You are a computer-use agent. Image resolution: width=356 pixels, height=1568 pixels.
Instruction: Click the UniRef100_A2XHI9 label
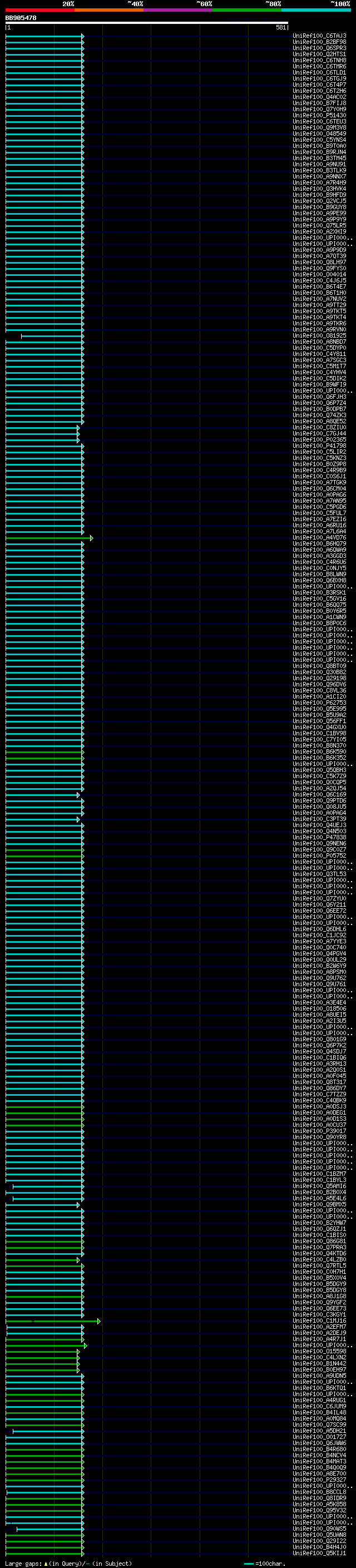tap(319, 231)
